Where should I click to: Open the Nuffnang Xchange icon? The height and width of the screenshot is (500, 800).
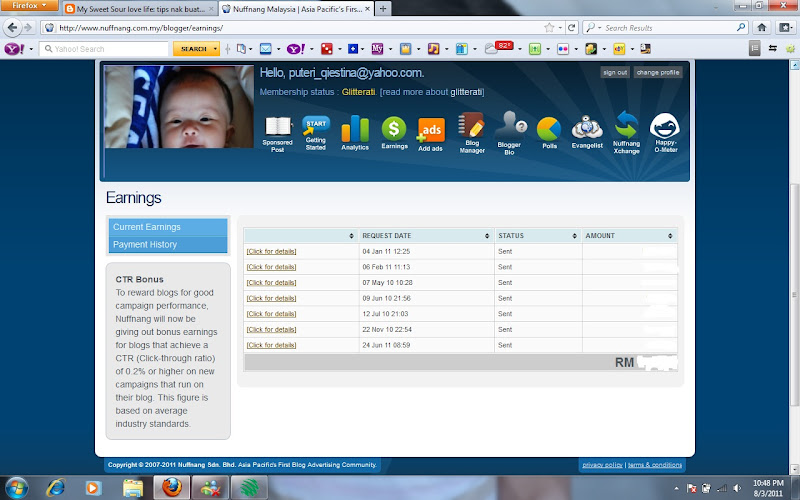coord(626,132)
